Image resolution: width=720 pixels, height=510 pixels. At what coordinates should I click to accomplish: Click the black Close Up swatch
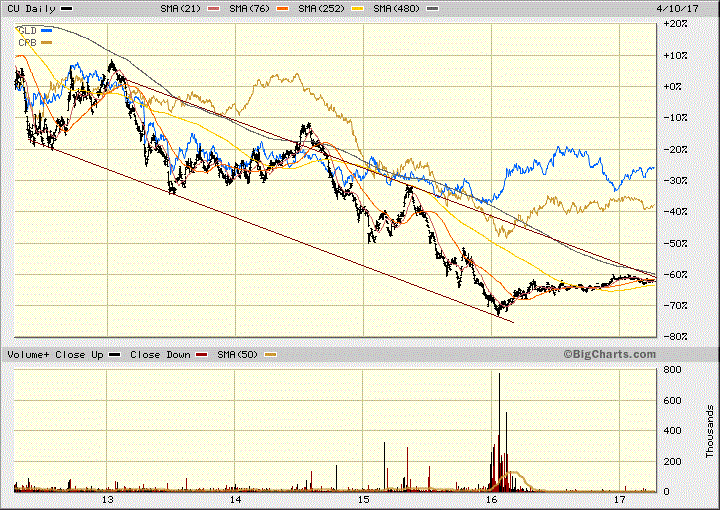(x=115, y=355)
